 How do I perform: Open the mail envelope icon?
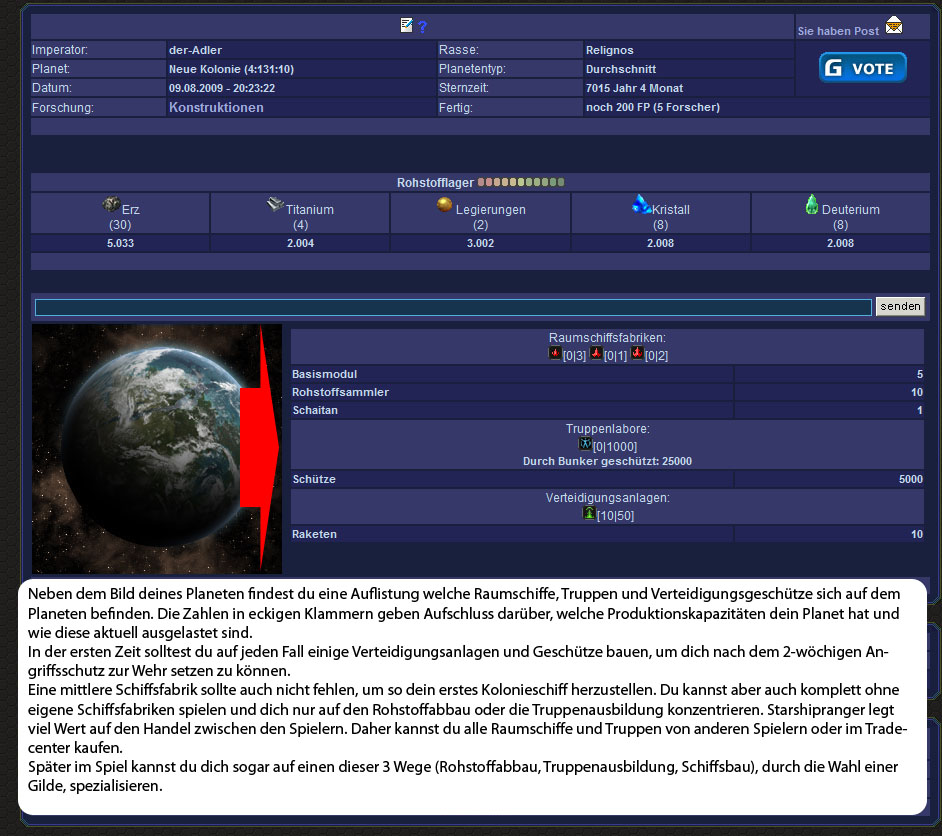pyautogui.click(x=893, y=26)
